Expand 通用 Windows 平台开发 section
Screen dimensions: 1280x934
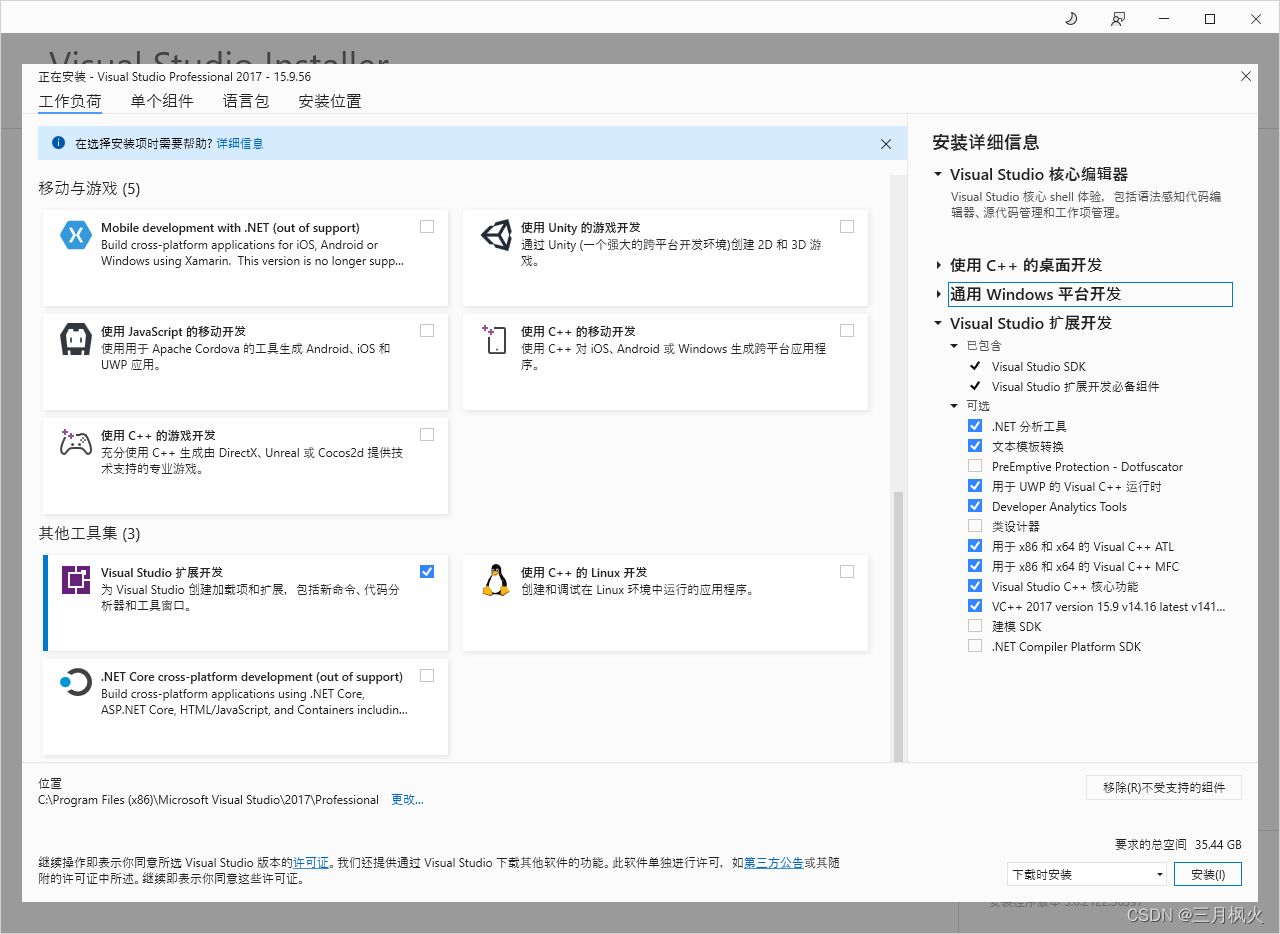click(x=938, y=294)
